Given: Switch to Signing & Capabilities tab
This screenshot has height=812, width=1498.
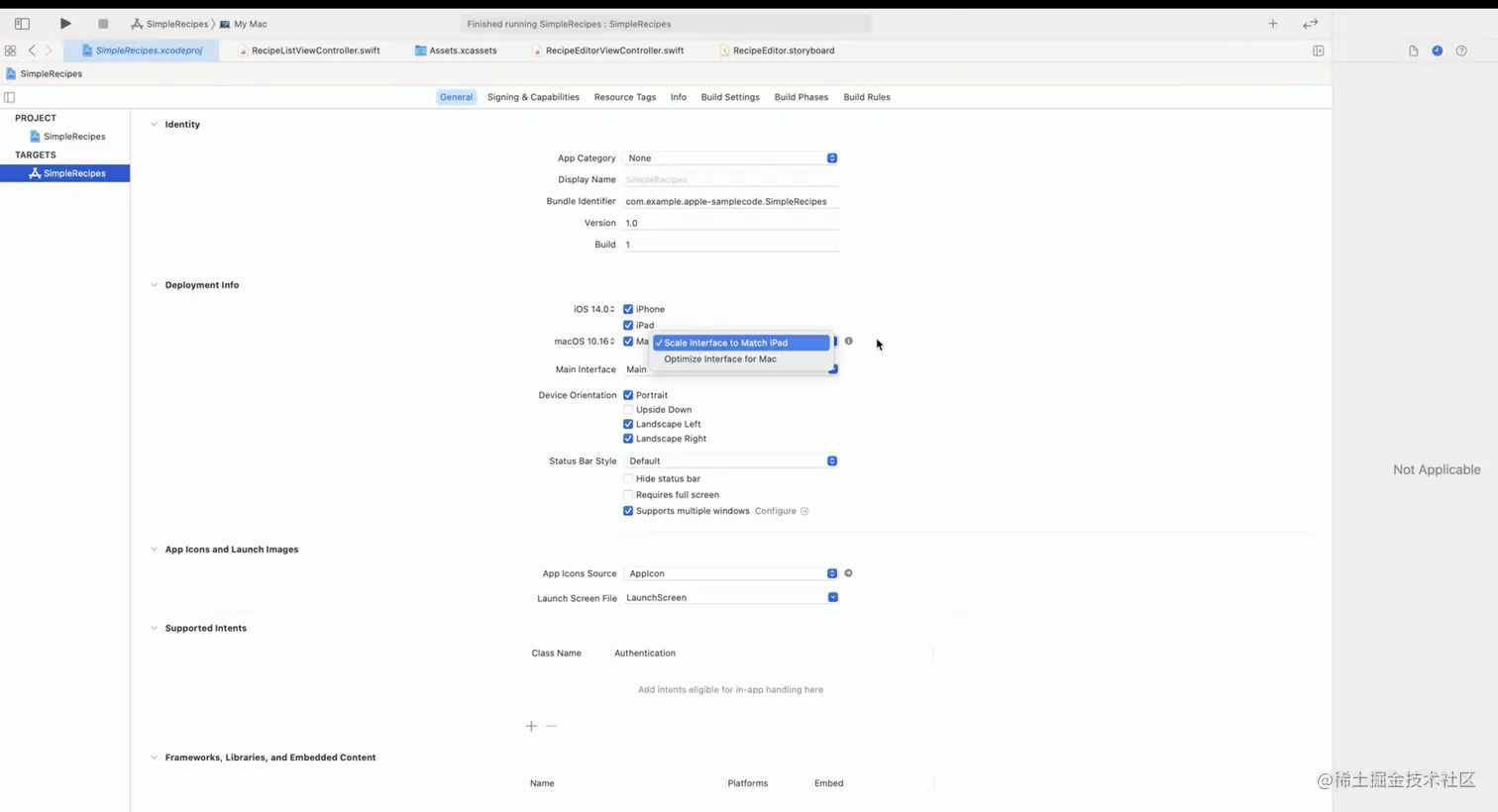Looking at the screenshot, I should coord(533,97).
